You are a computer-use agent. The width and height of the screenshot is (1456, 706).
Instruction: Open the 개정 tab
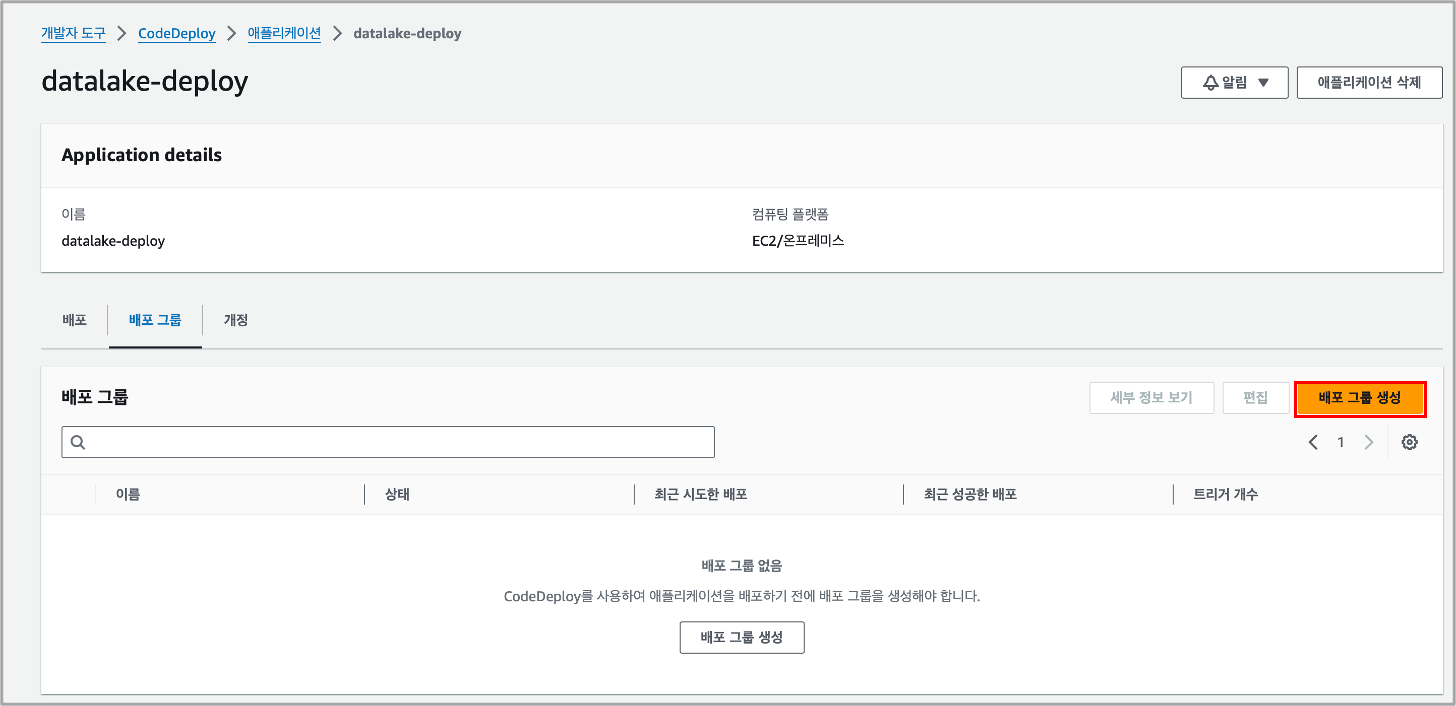tap(236, 320)
